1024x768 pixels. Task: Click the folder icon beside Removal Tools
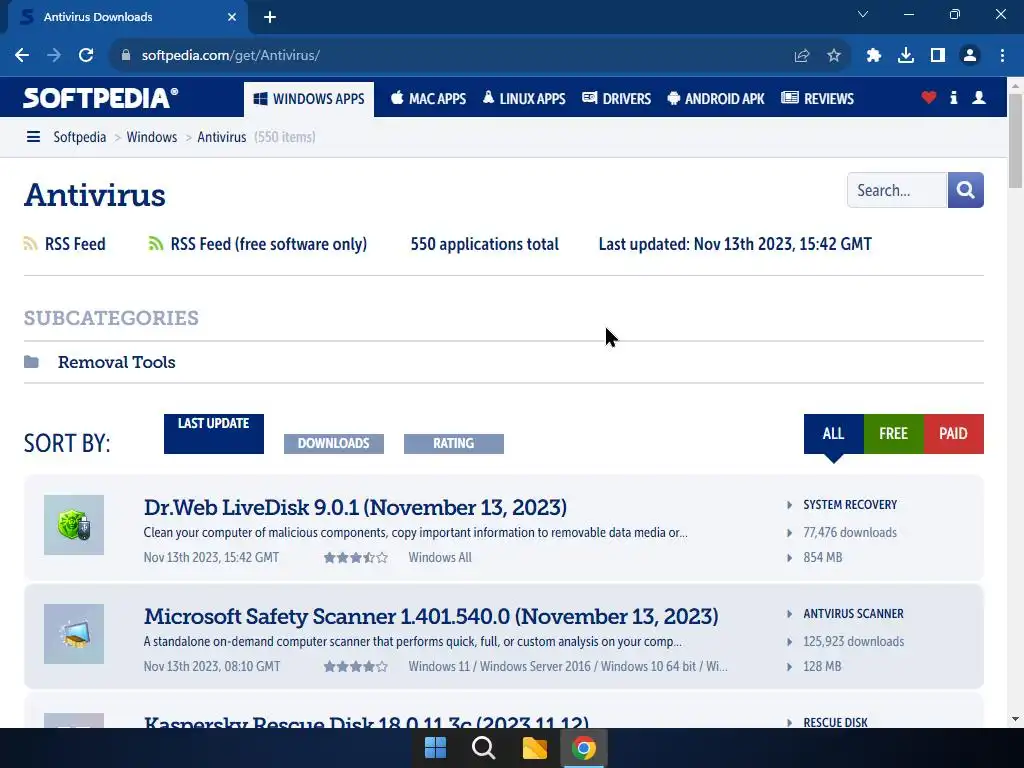pyautogui.click(x=31, y=362)
